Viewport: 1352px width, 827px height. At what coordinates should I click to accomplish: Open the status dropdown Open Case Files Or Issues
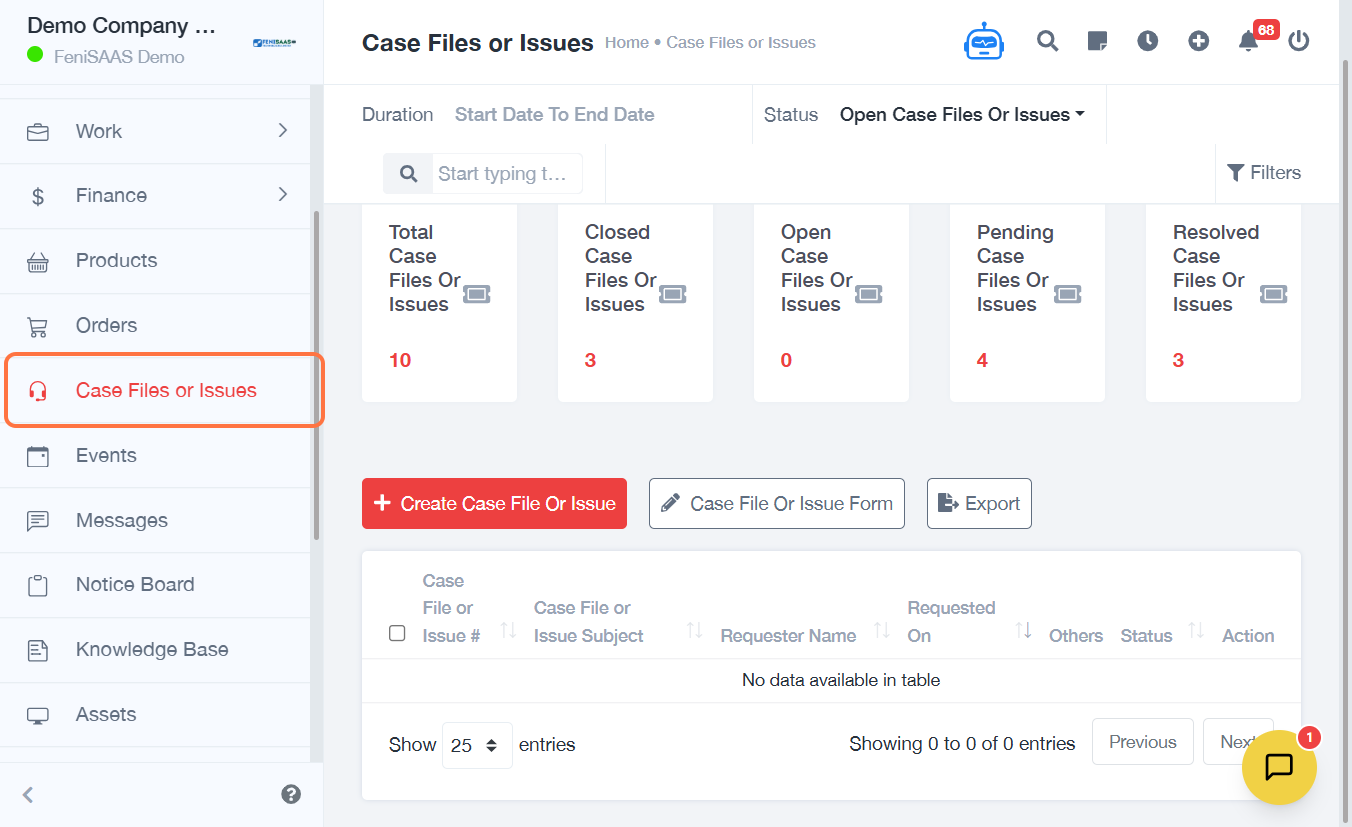(x=961, y=115)
